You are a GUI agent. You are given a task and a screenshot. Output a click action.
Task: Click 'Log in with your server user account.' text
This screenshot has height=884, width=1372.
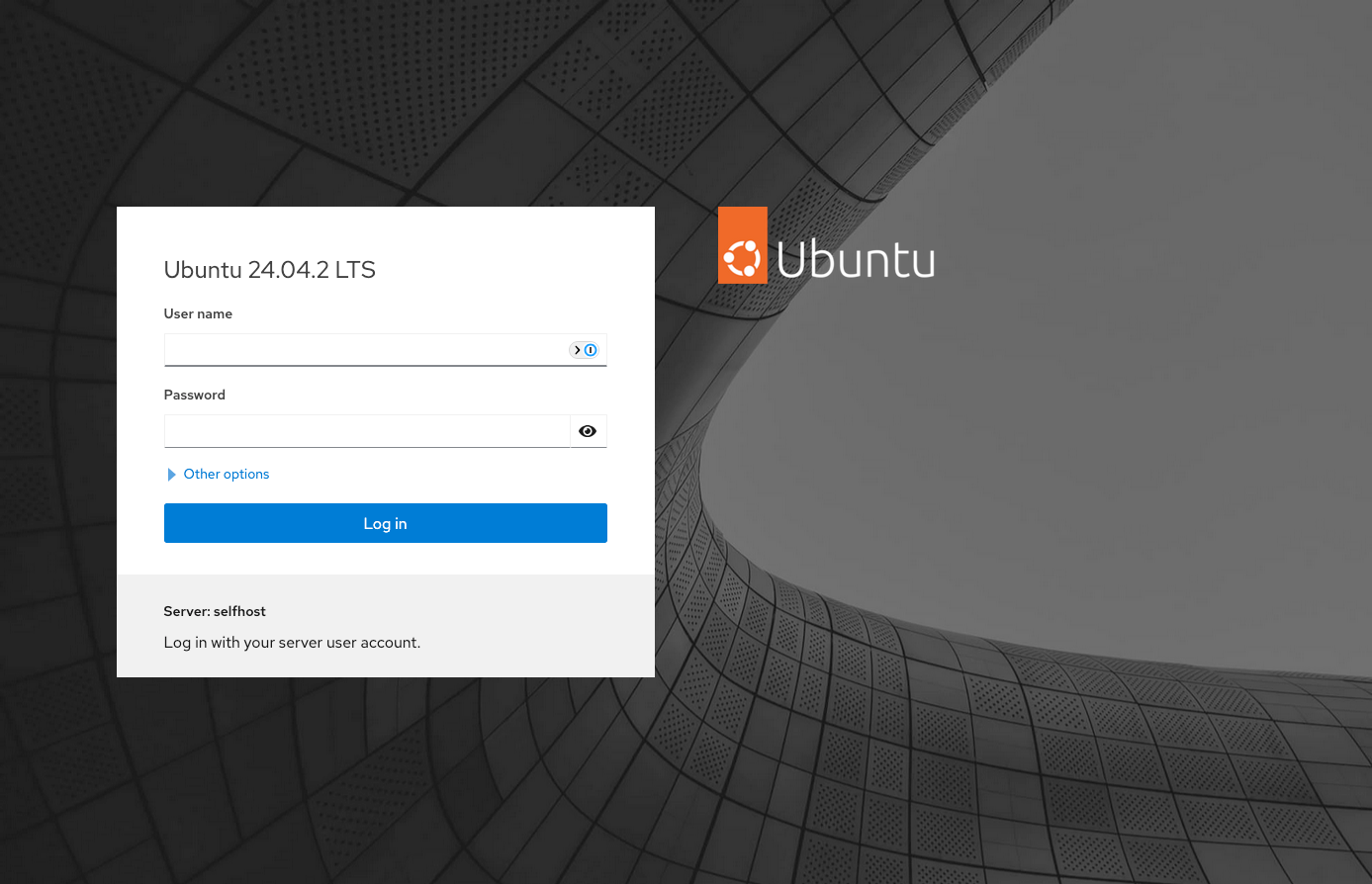tap(292, 643)
